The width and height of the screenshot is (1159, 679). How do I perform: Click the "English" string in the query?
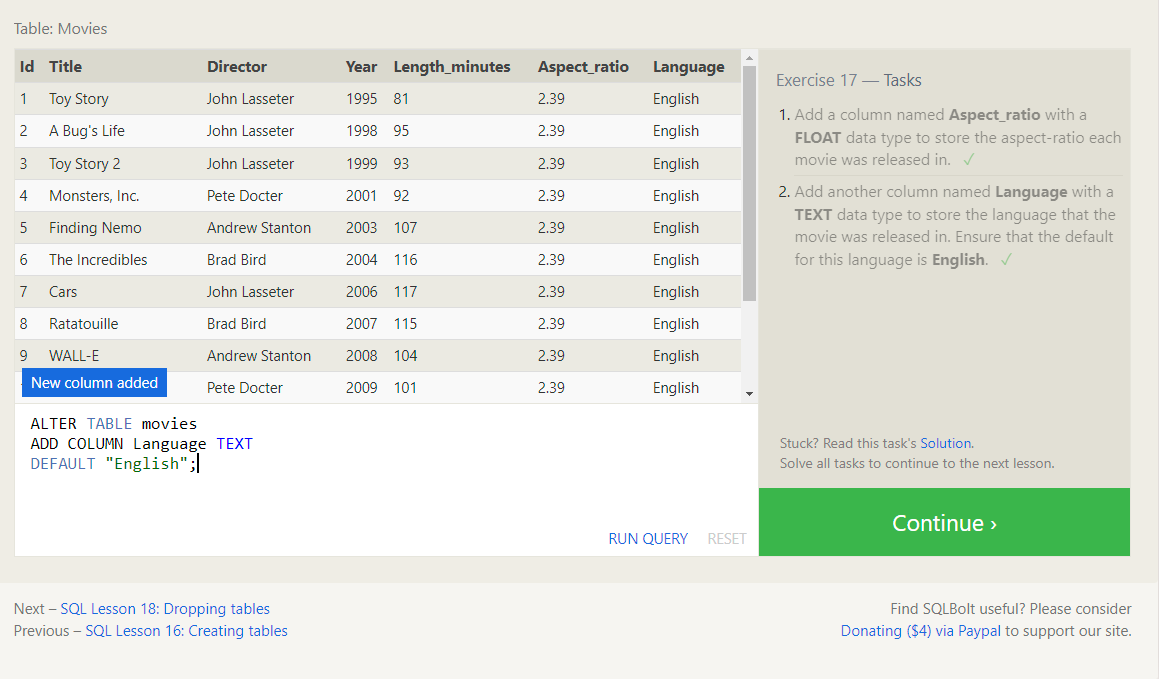pos(146,464)
